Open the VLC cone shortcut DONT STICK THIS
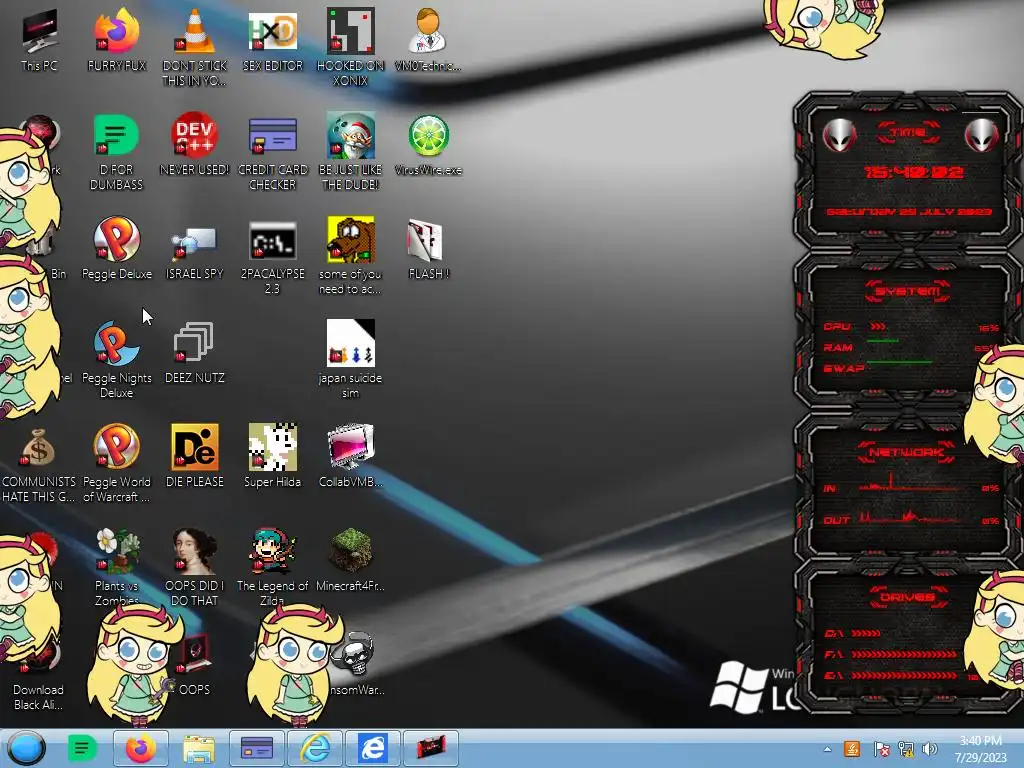 point(194,47)
